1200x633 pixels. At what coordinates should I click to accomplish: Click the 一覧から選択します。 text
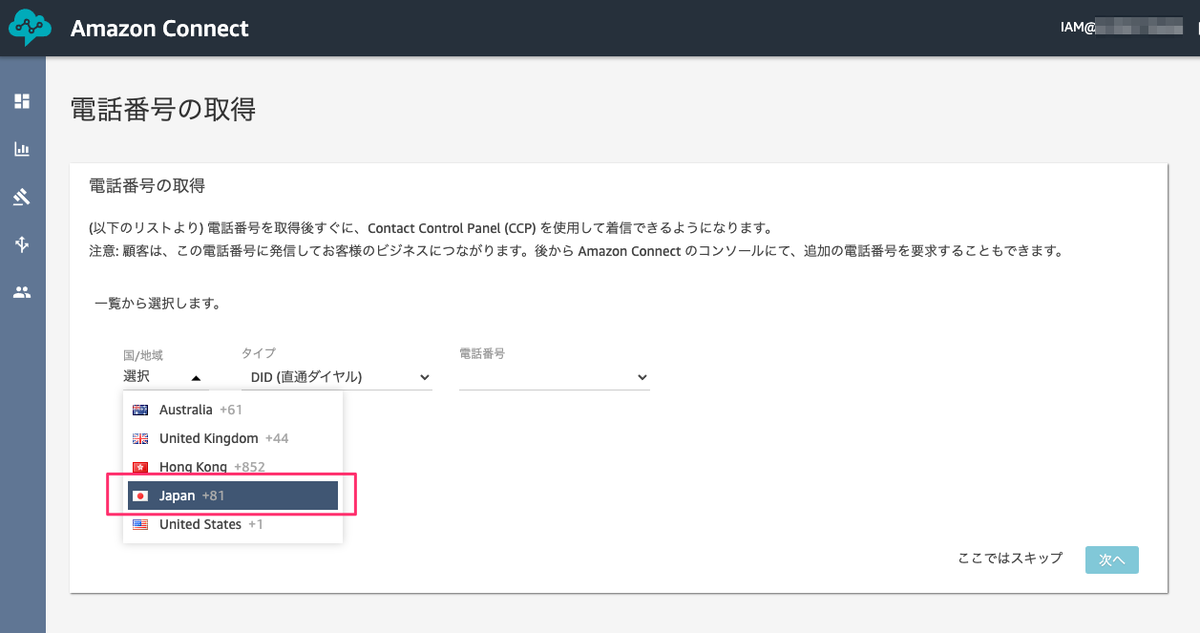point(158,302)
